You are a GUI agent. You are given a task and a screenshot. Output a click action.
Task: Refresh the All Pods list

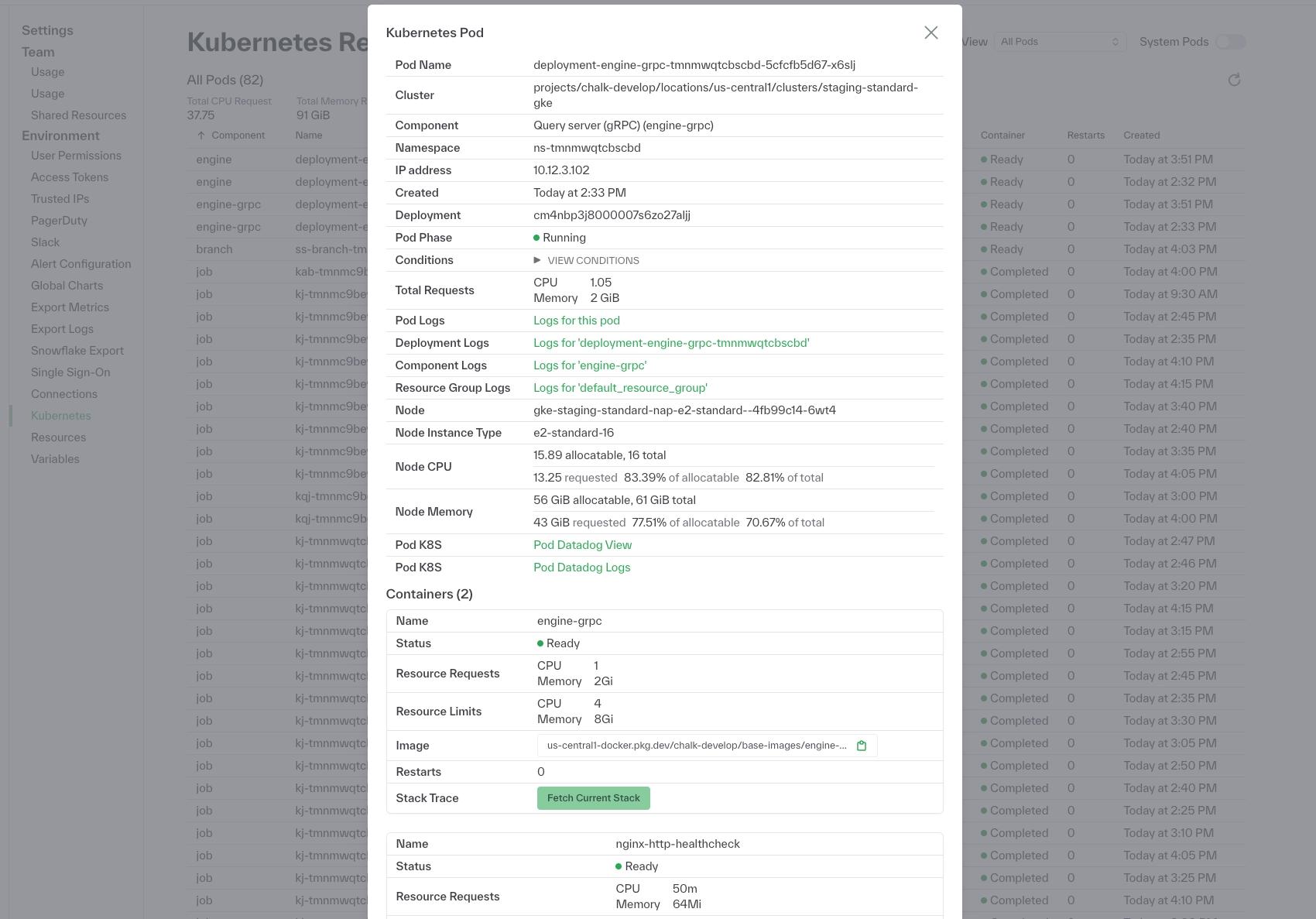pos(1234,79)
